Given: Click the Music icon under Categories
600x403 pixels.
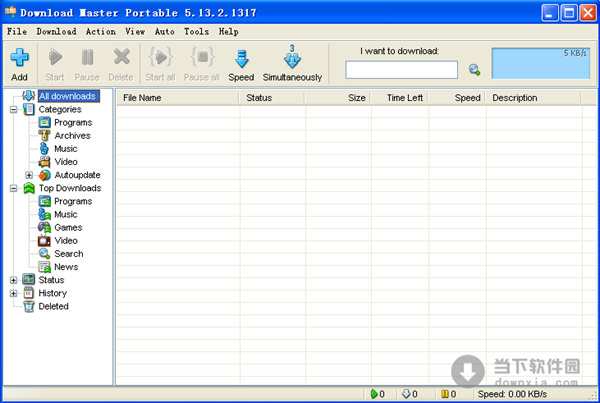Looking at the screenshot, I should 44,148.
